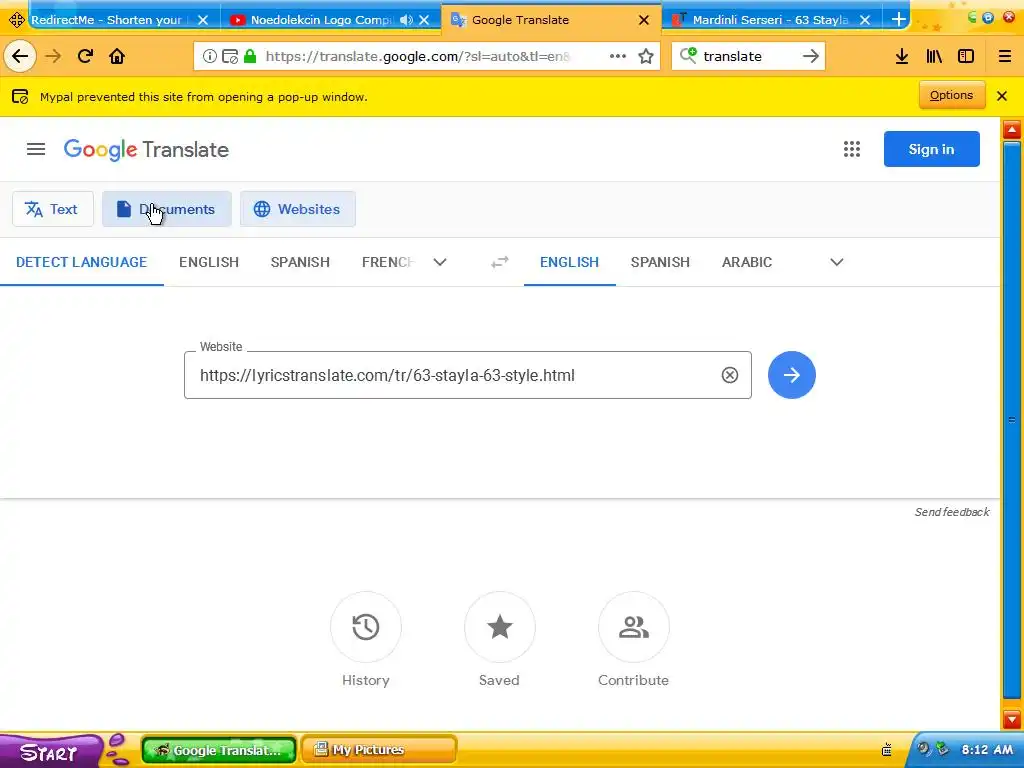Open the library bookshelf icon
The width and height of the screenshot is (1024, 768).
(934, 56)
